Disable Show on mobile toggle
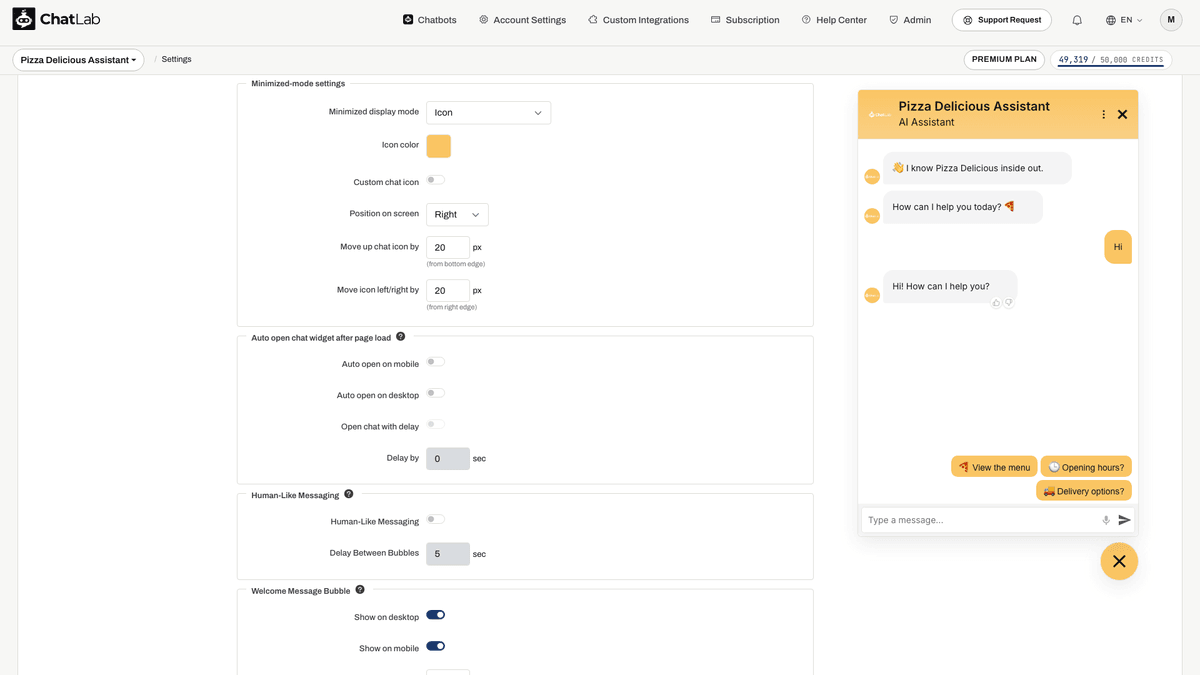Image resolution: width=1200 pixels, height=675 pixels. tap(436, 646)
